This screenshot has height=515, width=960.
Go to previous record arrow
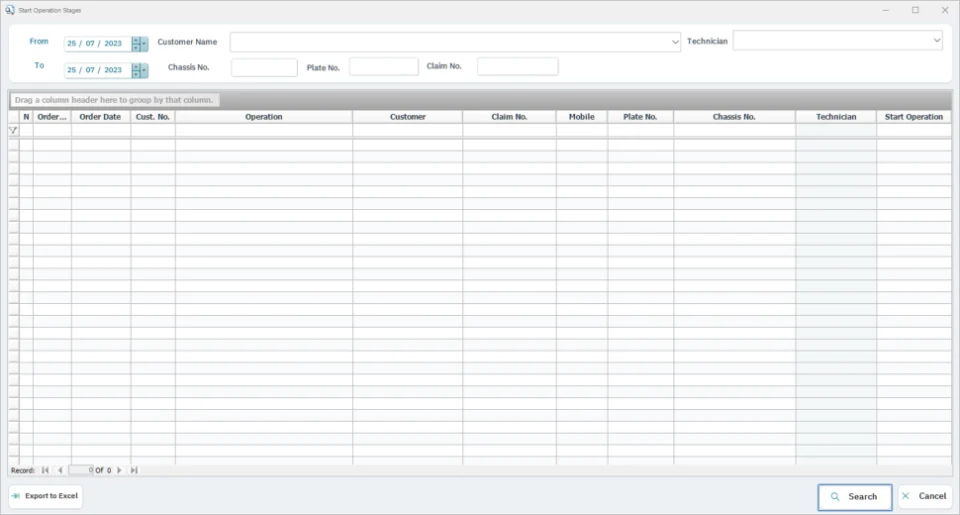point(60,470)
